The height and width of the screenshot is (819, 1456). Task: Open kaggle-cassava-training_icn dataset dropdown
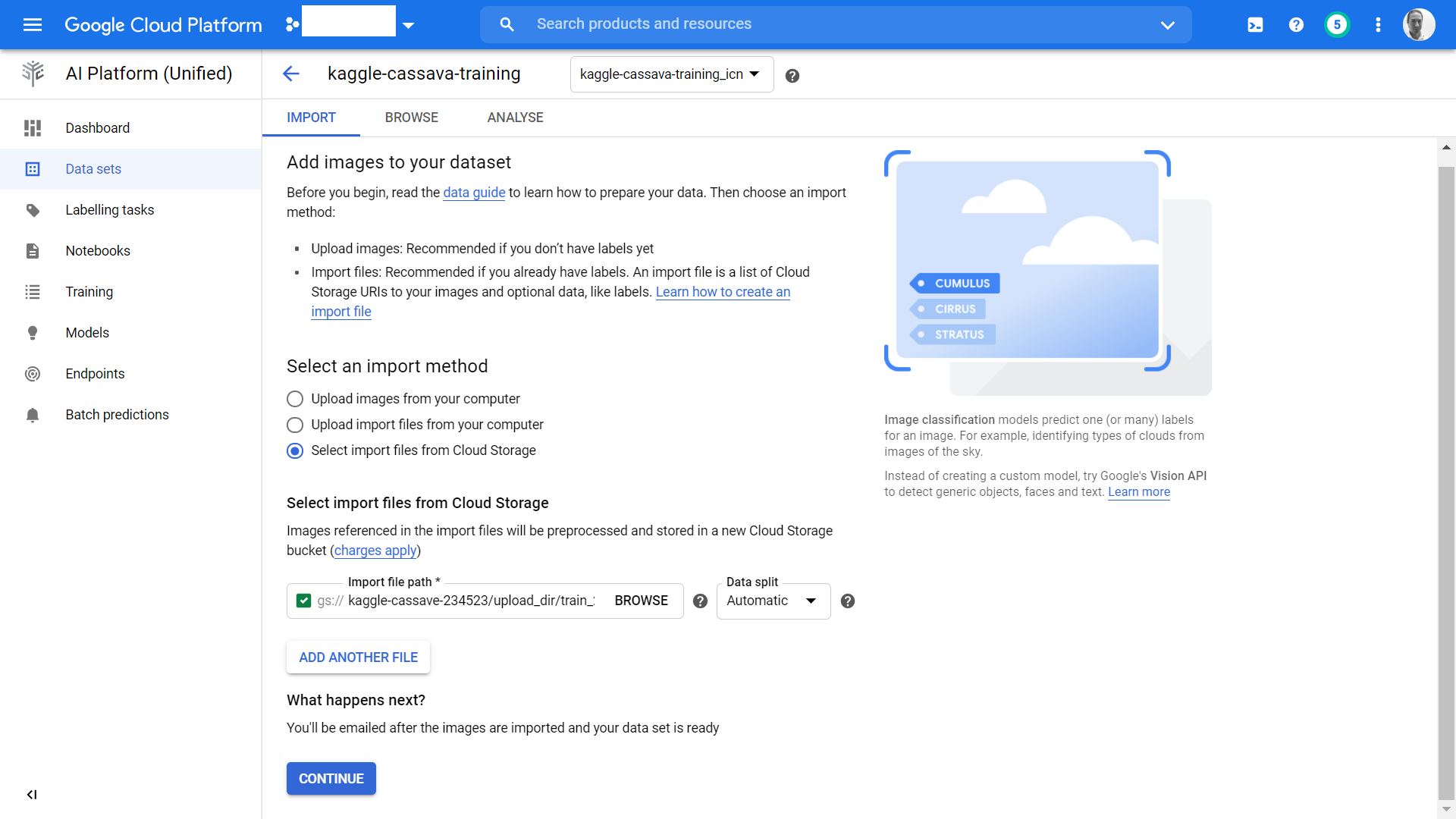pyautogui.click(x=670, y=74)
